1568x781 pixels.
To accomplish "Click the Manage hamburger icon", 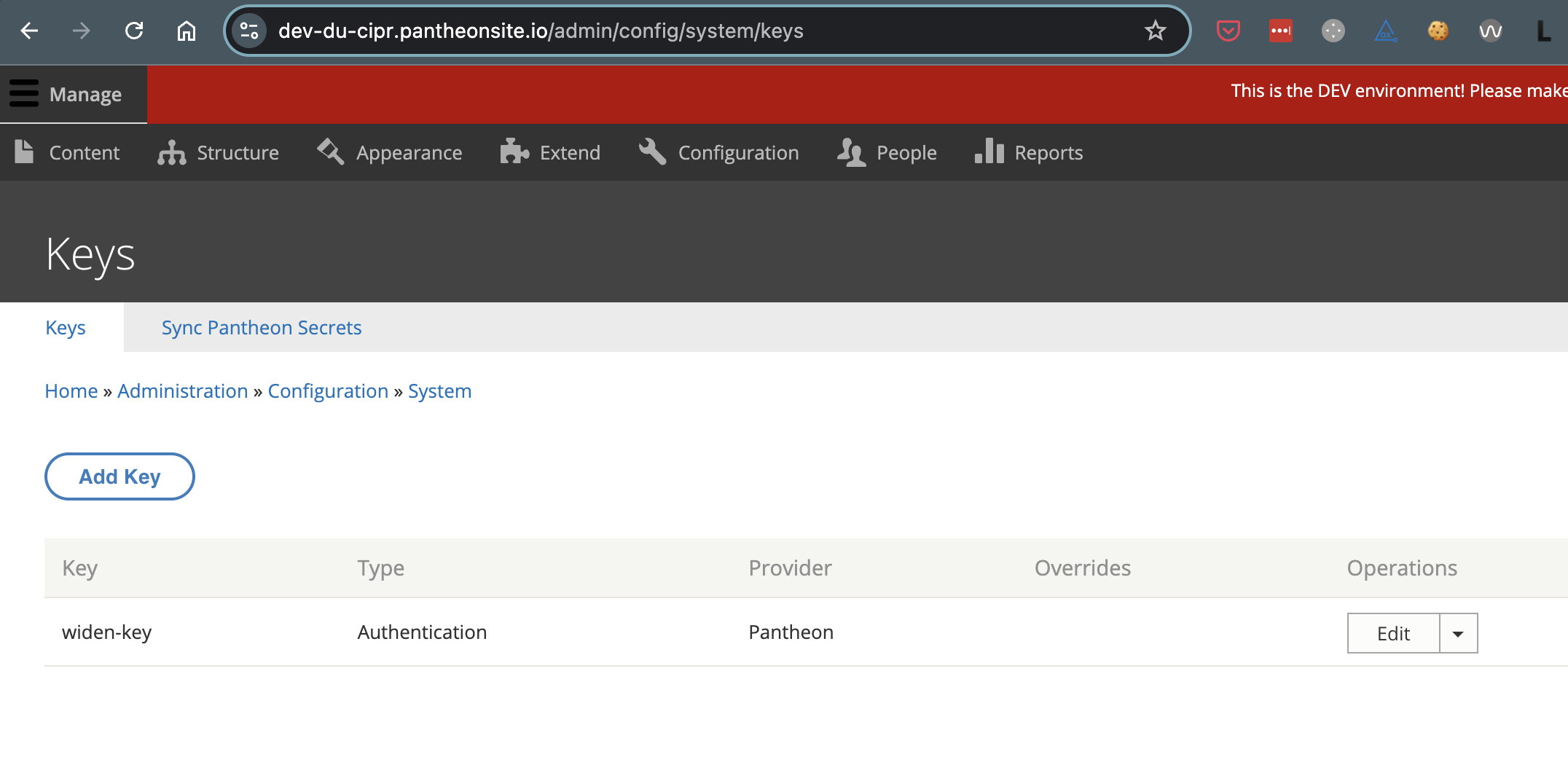I will click(x=23, y=93).
